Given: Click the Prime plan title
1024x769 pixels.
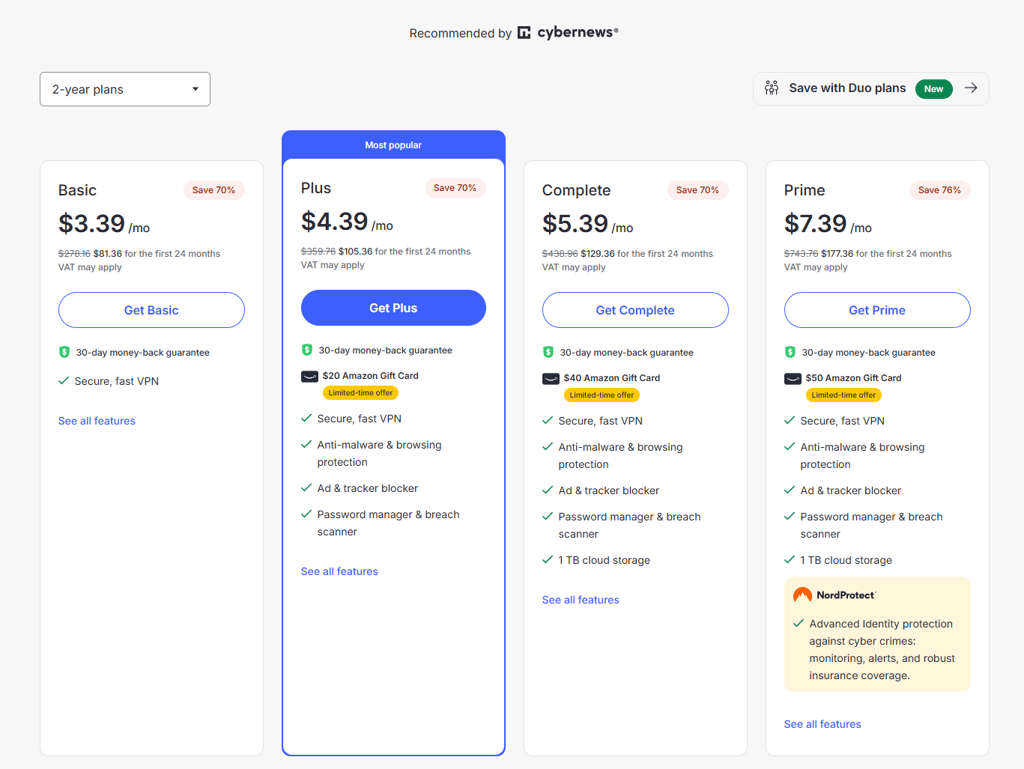Looking at the screenshot, I should point(805,190).
